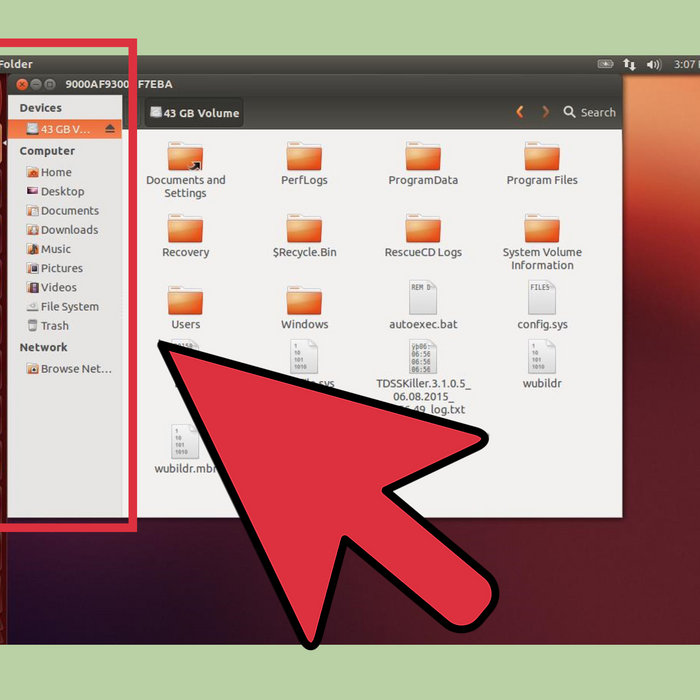Open Pictures in sidebar

(54, 268)
